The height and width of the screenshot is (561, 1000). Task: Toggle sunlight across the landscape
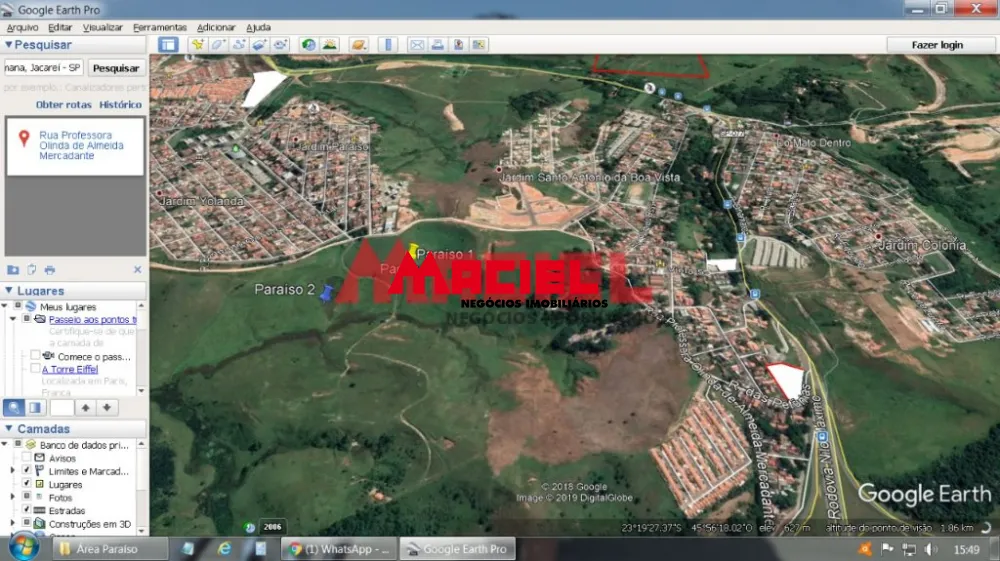[329, 45]
